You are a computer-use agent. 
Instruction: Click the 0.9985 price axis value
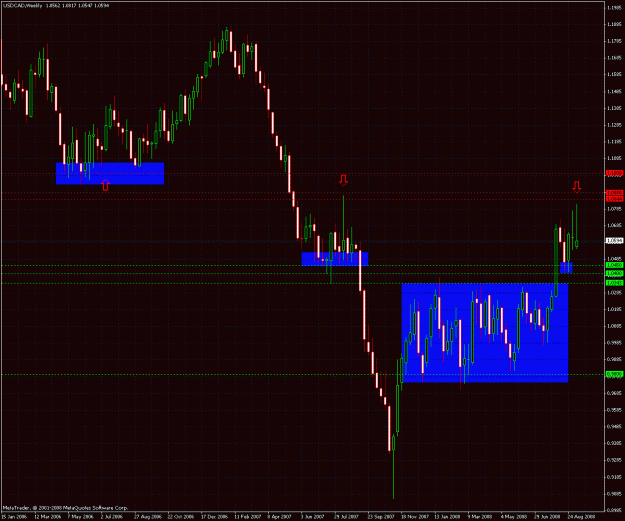614,342
